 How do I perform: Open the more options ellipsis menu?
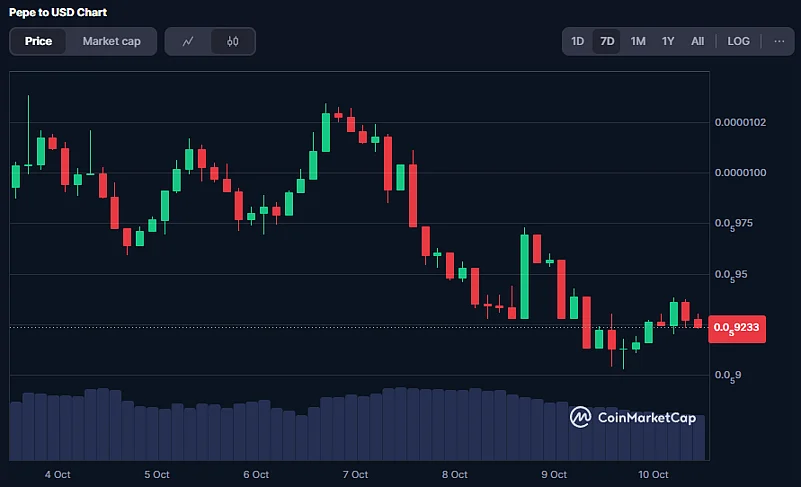(x=779, y=41)
